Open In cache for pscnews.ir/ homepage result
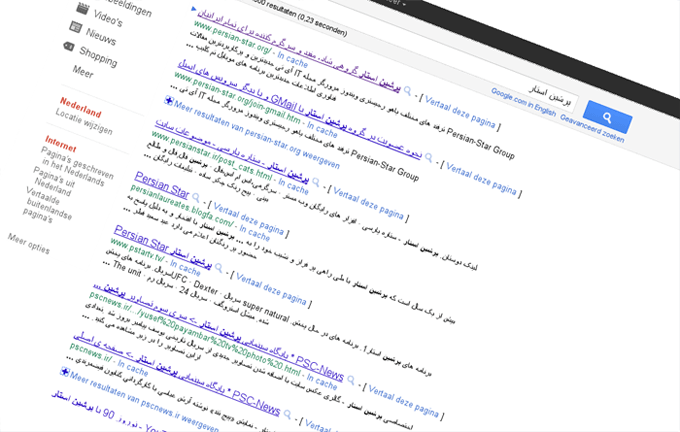The height and width of the screenshot is (432, 680). point(133,368)
